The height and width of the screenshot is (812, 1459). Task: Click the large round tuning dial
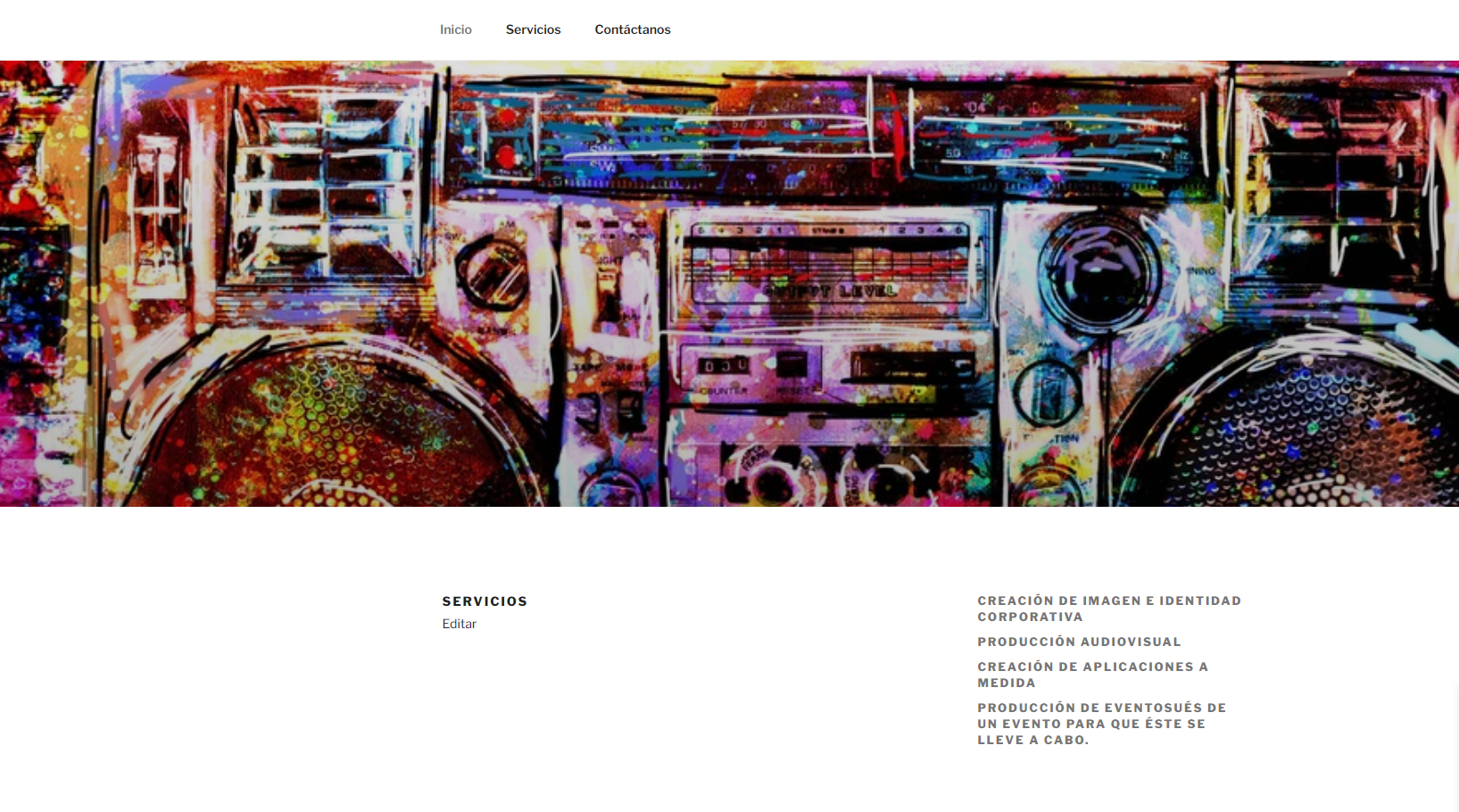click(x=1100, y=274)
